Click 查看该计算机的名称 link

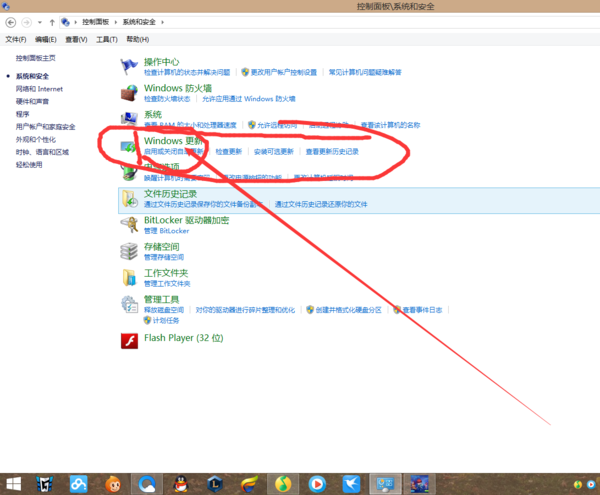(390, 125)
